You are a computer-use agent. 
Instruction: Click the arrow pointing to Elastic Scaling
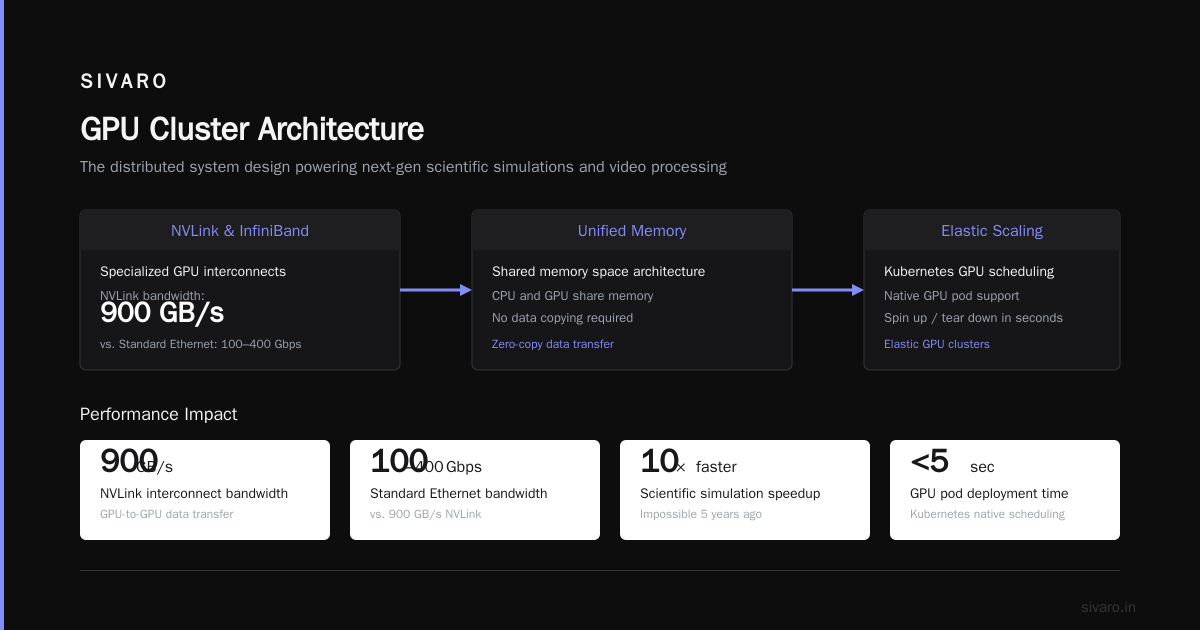(828, 290)
